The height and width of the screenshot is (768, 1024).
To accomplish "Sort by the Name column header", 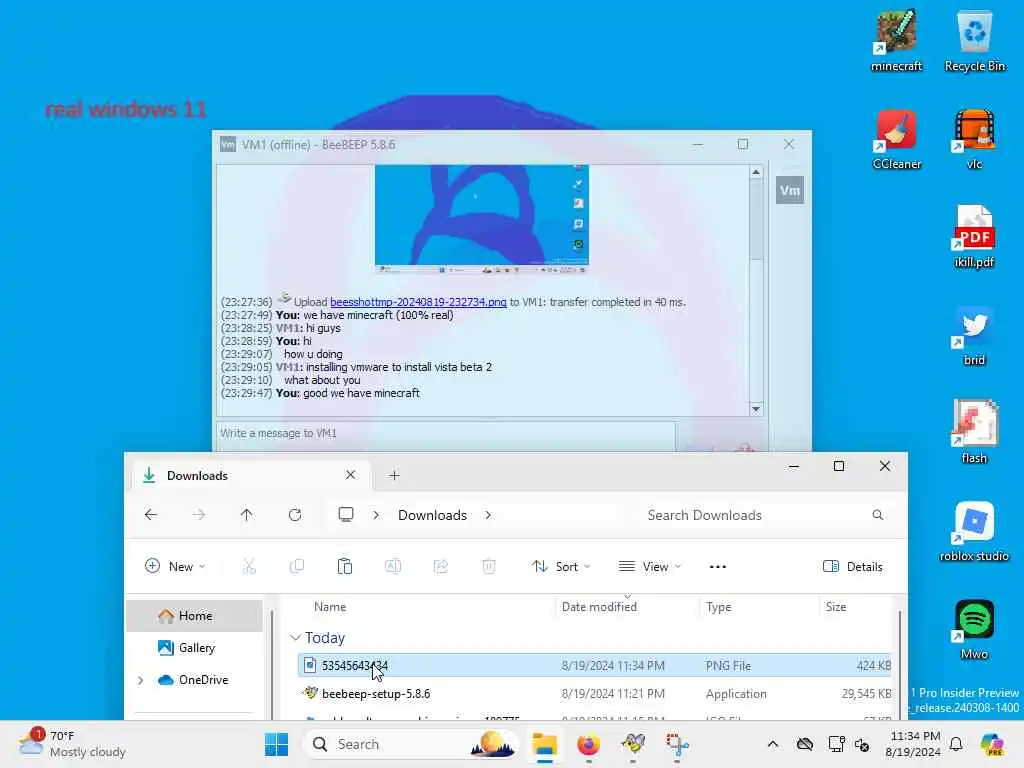I will (330, 607).
